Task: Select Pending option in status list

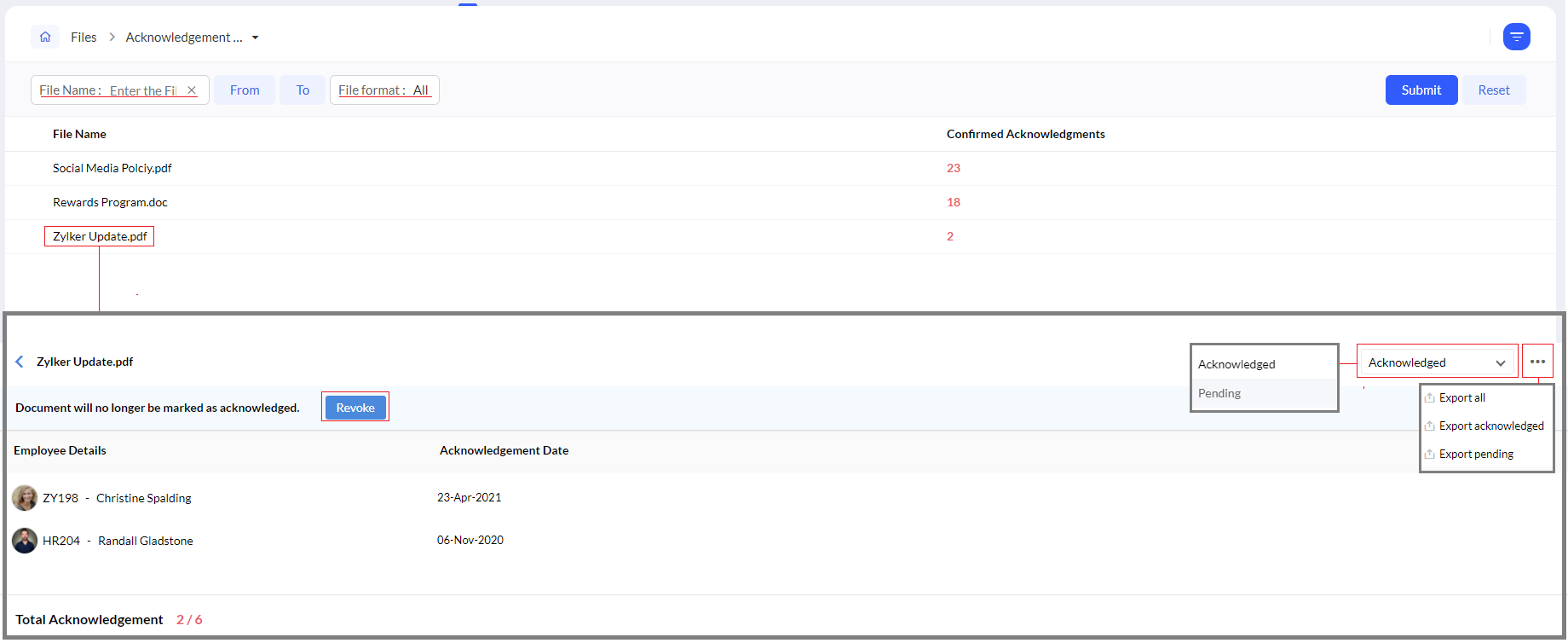Action: (1265, 393)
